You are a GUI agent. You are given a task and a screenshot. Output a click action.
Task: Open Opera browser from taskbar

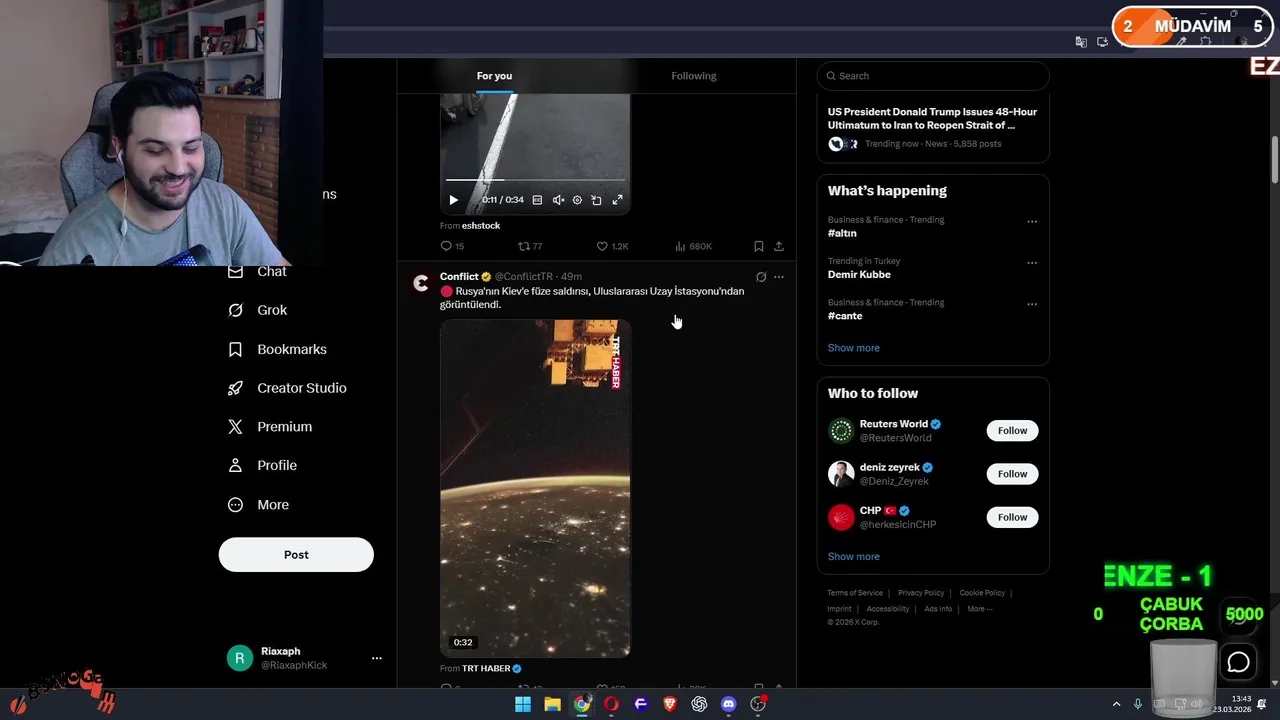point(611,705)
